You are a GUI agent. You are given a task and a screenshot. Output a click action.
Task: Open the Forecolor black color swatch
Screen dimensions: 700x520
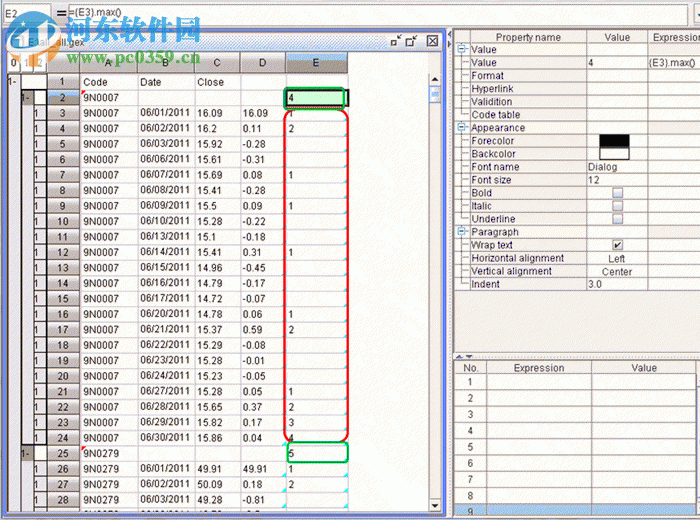tap(614, 141)
